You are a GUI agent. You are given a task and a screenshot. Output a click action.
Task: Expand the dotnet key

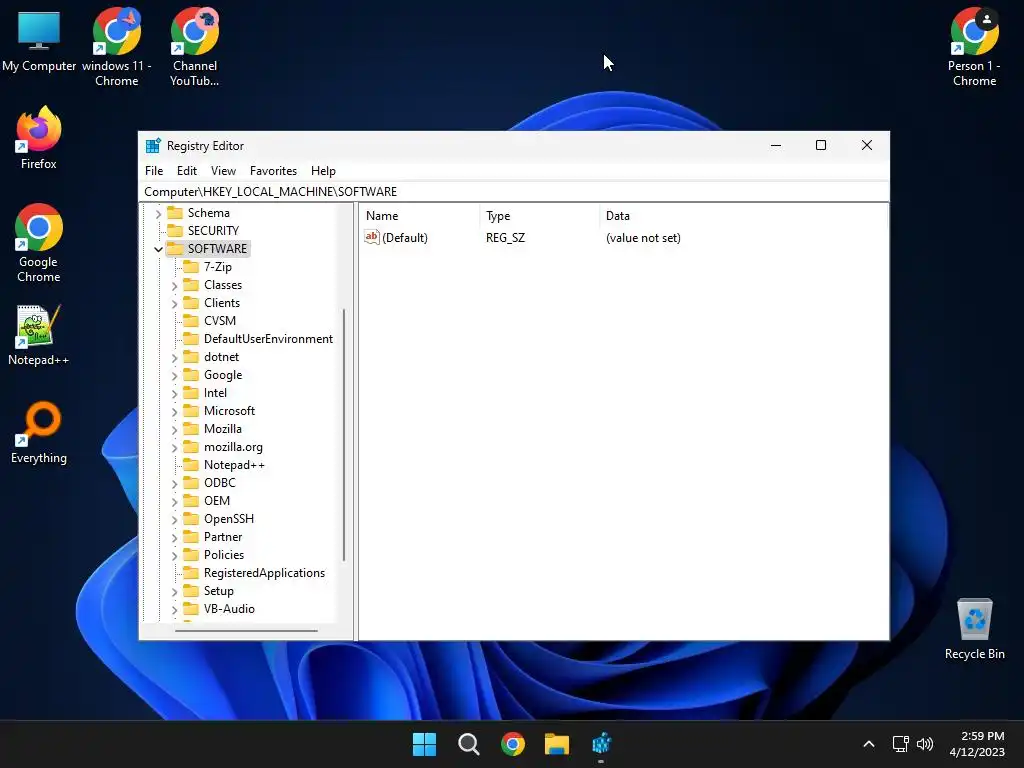point(174,357)
